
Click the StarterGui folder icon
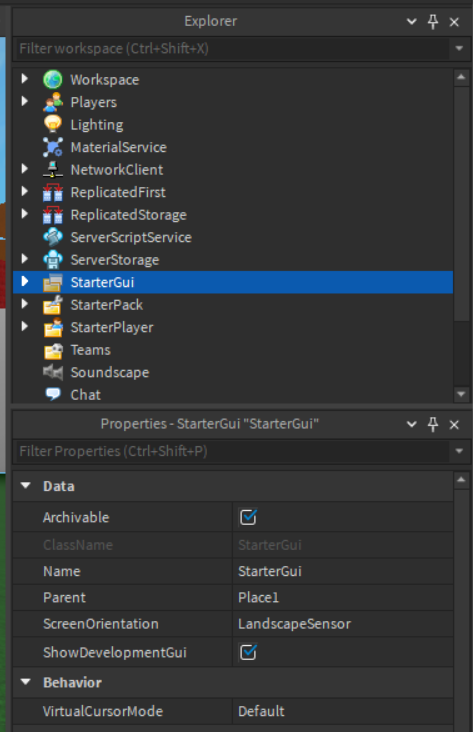[53, 282]
